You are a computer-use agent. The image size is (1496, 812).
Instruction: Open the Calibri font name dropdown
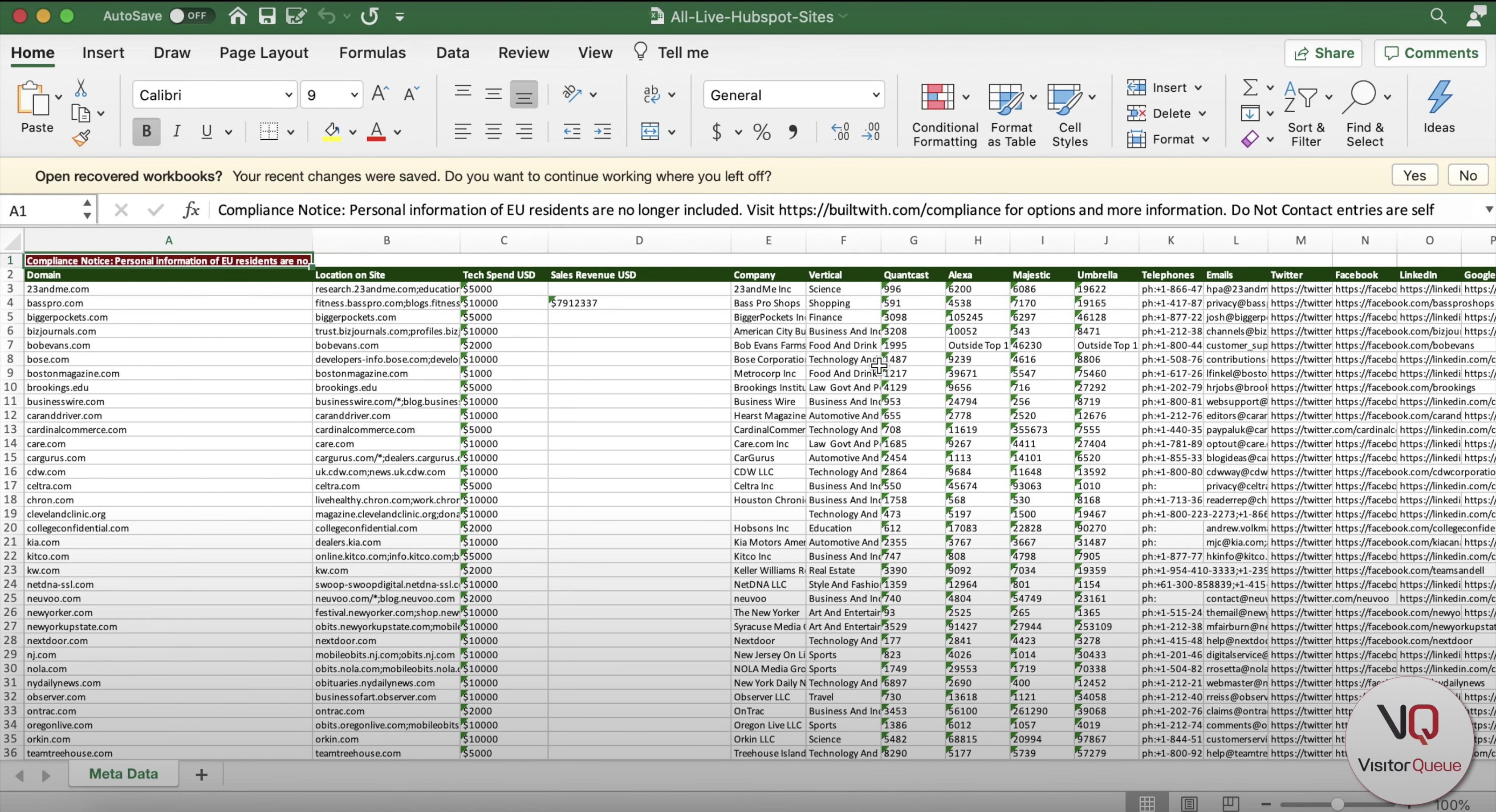(289, 95)
